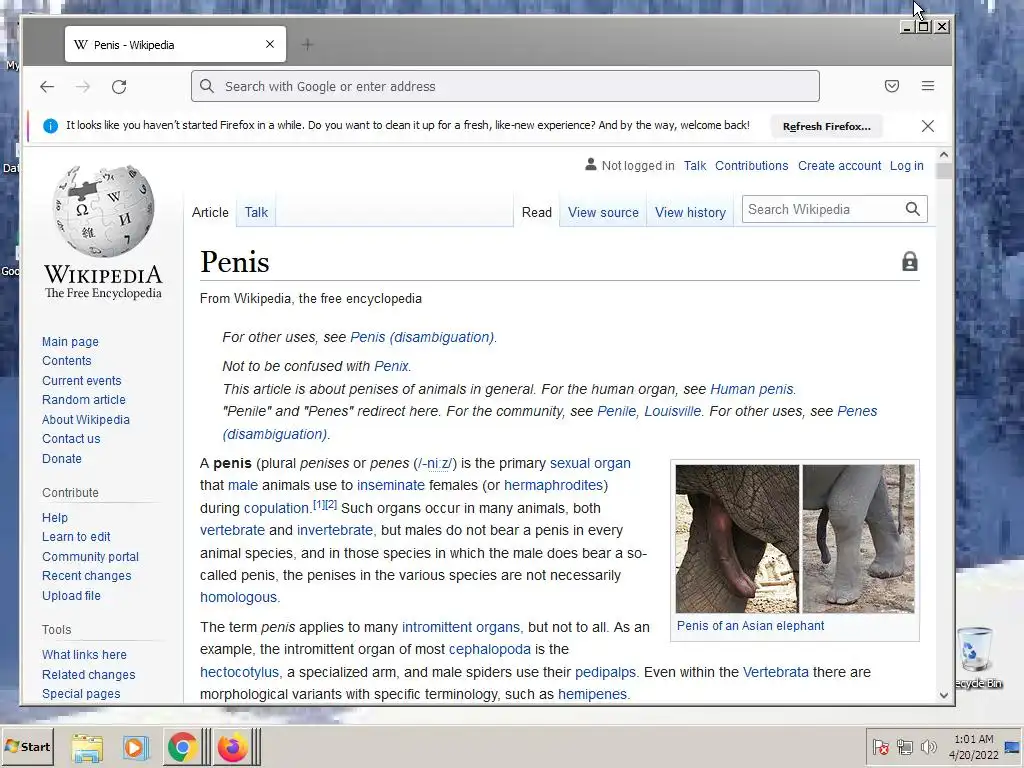The image size is (1024, 768).
Task: Open the View history tab
Action: 690,212
